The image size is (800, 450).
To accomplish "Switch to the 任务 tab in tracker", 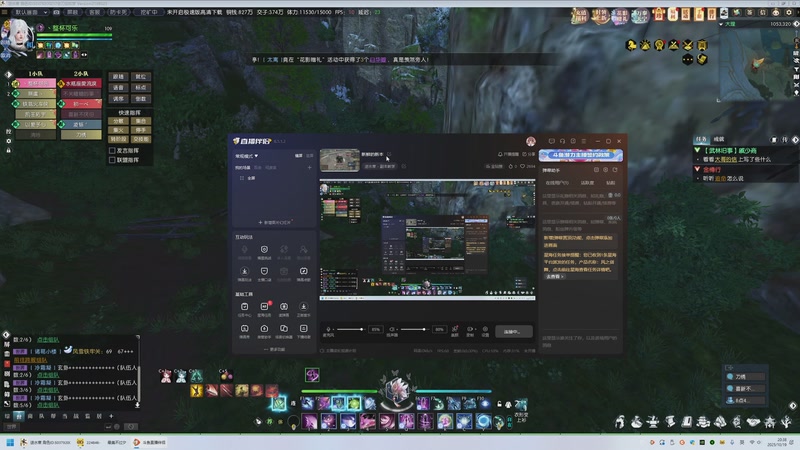I will [x=702, y=139].
